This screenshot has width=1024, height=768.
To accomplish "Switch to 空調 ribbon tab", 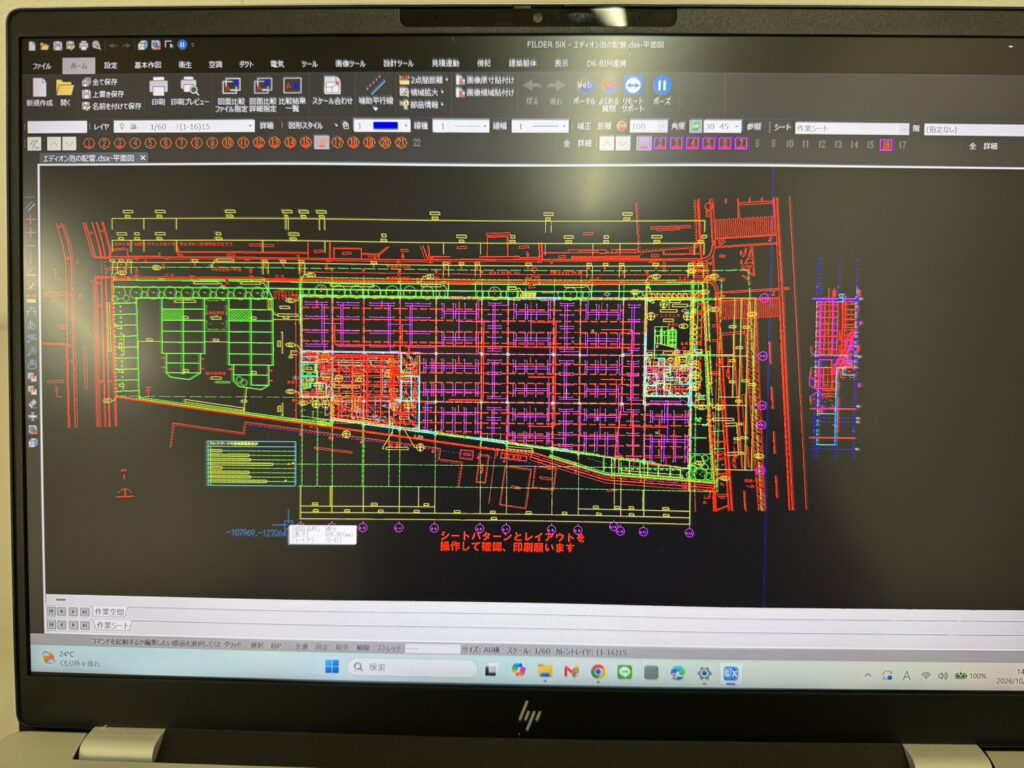I will coord(215,65).
